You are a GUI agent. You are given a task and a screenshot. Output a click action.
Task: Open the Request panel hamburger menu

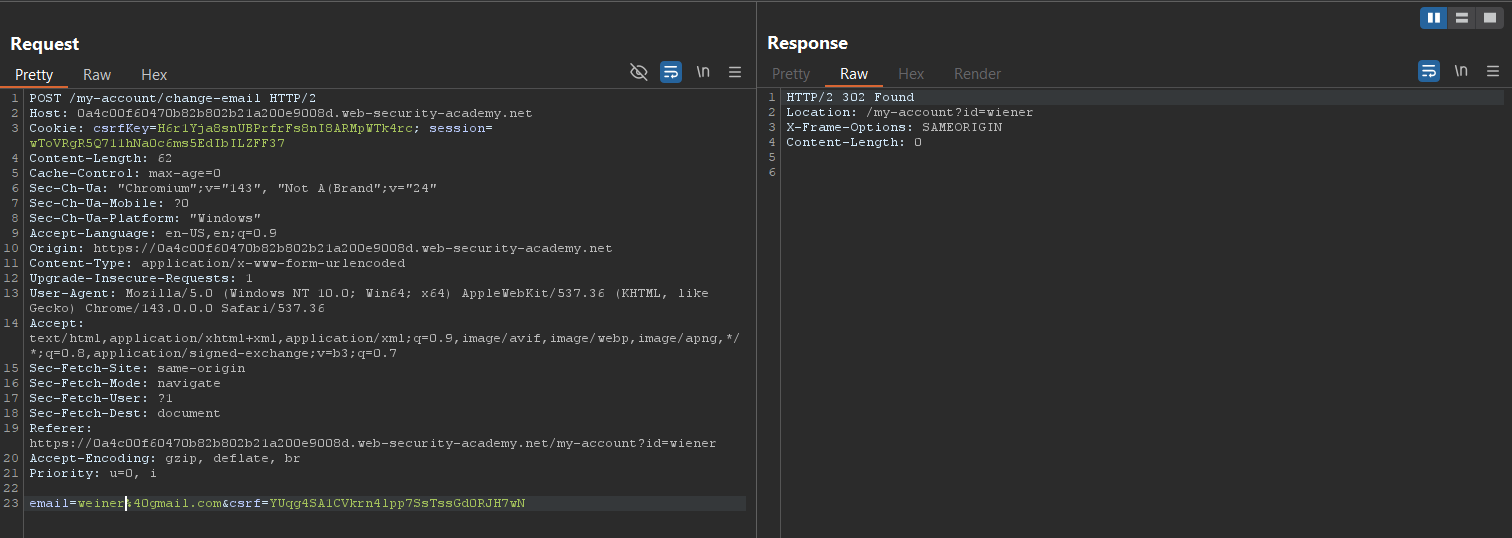(735, 72)
